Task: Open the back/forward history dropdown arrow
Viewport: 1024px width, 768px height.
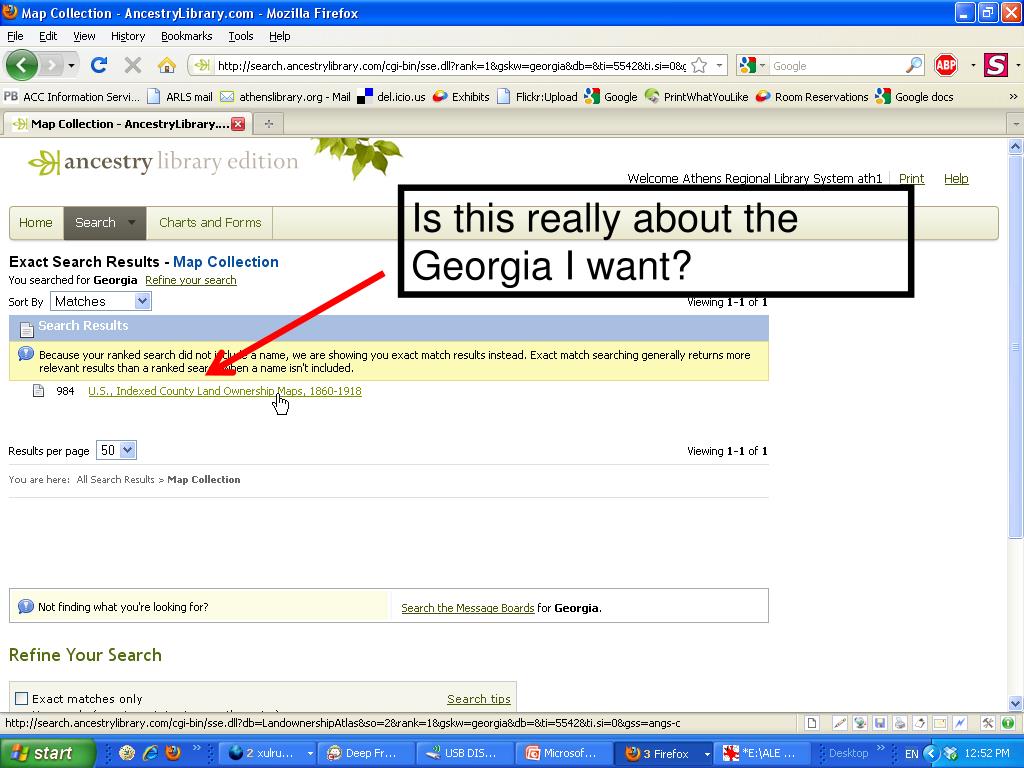Action: 71,65
